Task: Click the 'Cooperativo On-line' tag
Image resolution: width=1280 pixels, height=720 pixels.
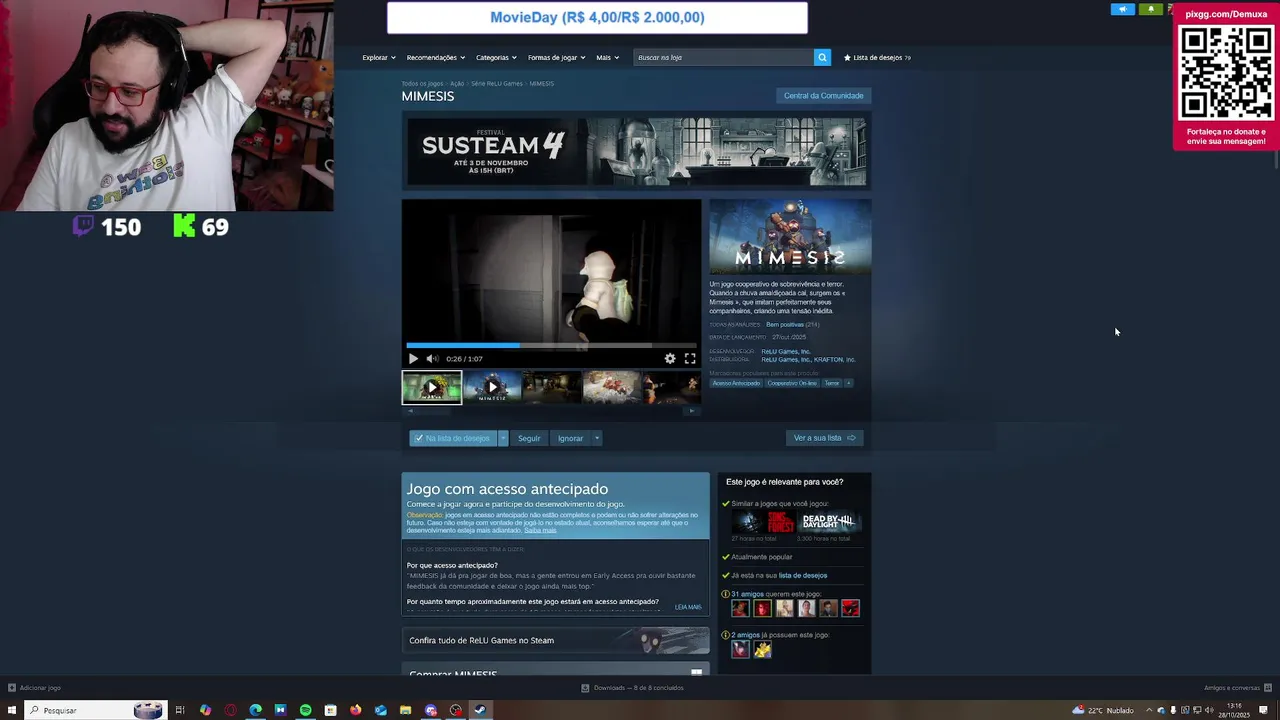Action: click(792, 383)
